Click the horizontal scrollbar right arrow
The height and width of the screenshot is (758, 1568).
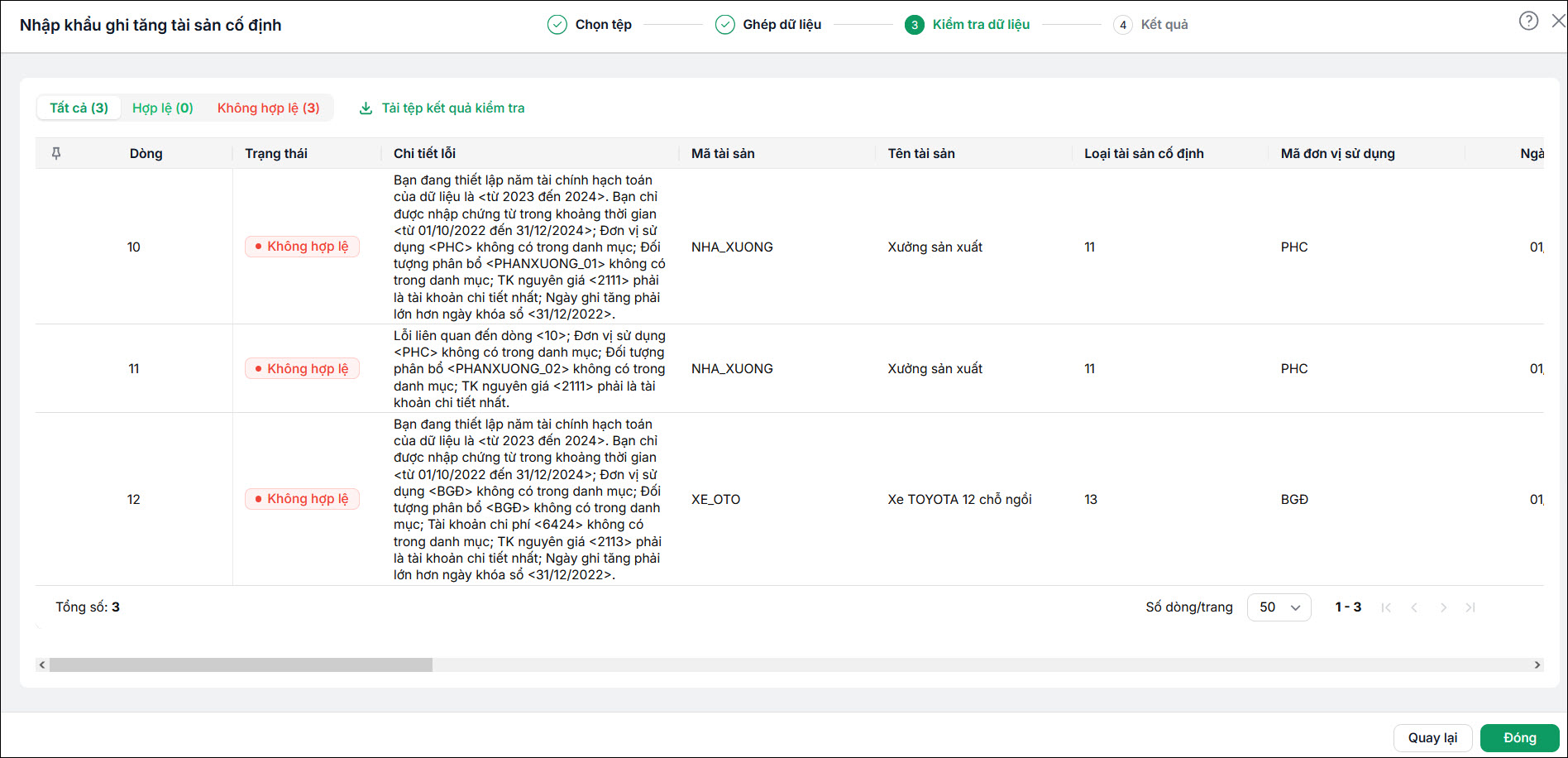(x=1537, y=664)
